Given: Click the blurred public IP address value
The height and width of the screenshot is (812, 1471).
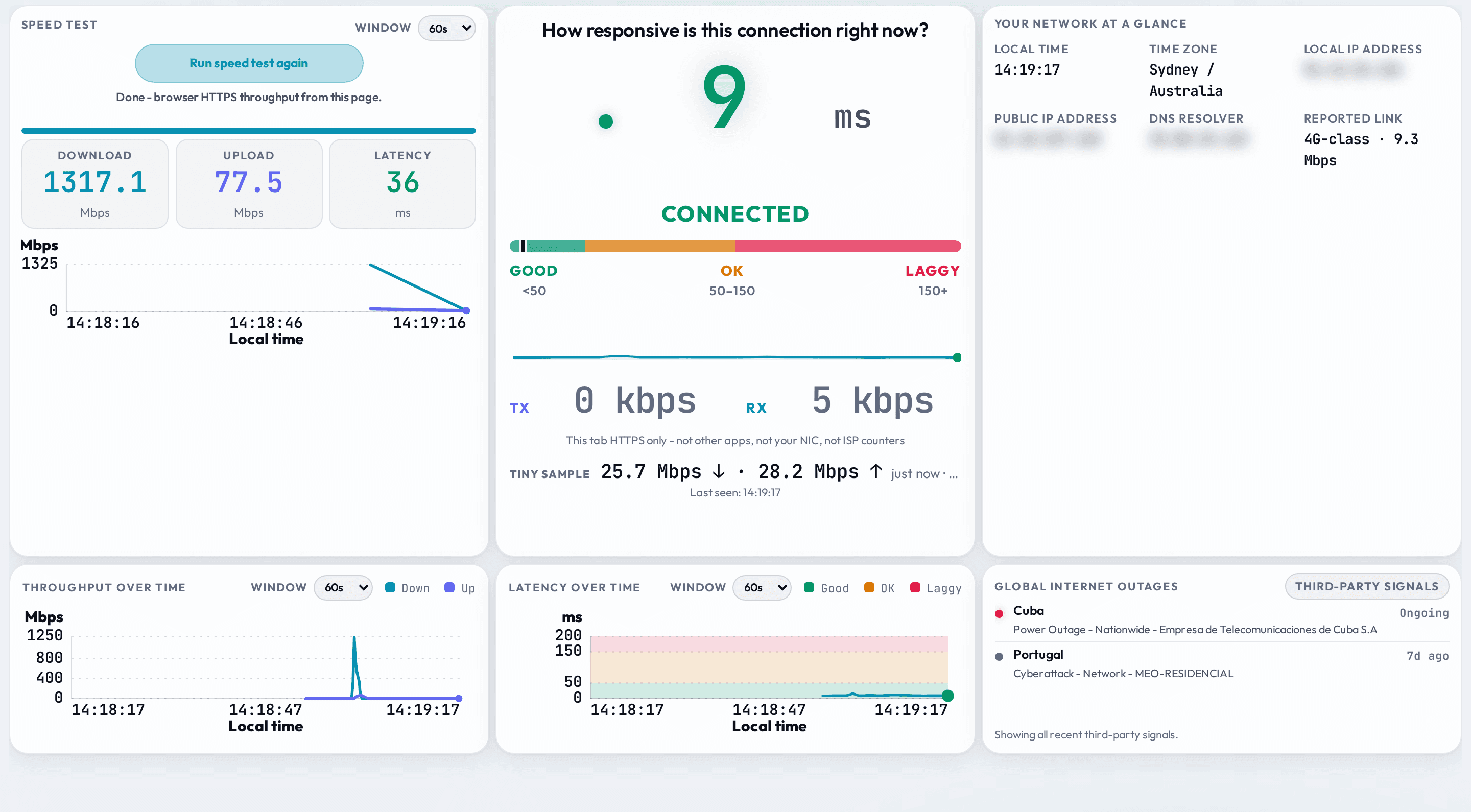Looking at the screenshot, I should pyautogui.click(x=1047, y=139).
